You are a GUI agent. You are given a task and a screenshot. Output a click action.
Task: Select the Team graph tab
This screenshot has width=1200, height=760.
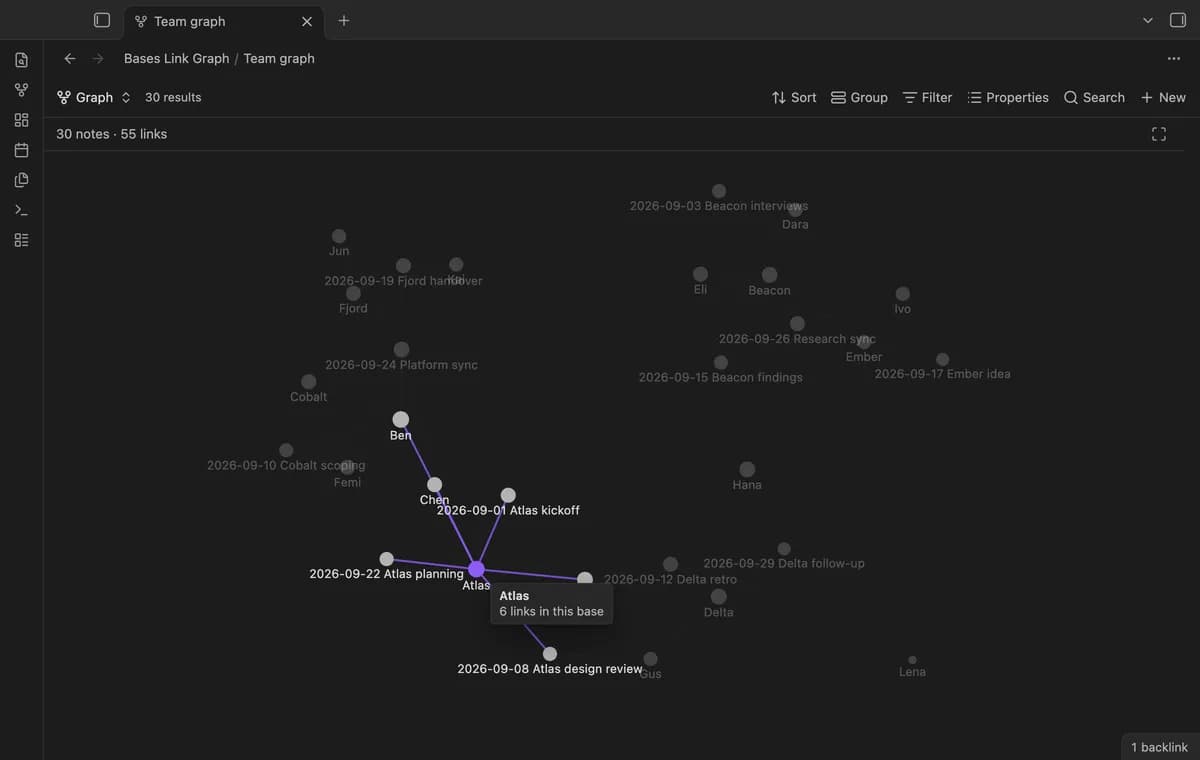pyautogui.click(x=222, y=21)
